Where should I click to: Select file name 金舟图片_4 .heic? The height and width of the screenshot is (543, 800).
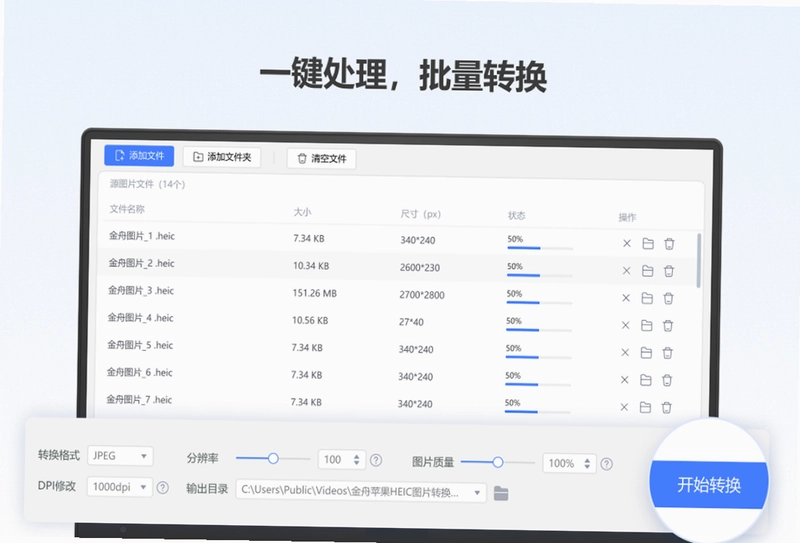(140, 318)
